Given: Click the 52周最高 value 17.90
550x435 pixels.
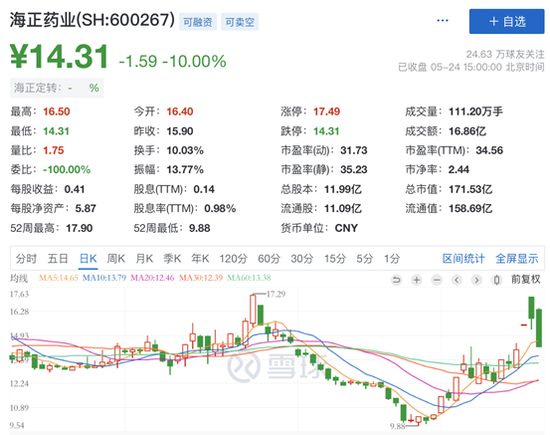Looking at the screenshot, I should pos(79,228).
